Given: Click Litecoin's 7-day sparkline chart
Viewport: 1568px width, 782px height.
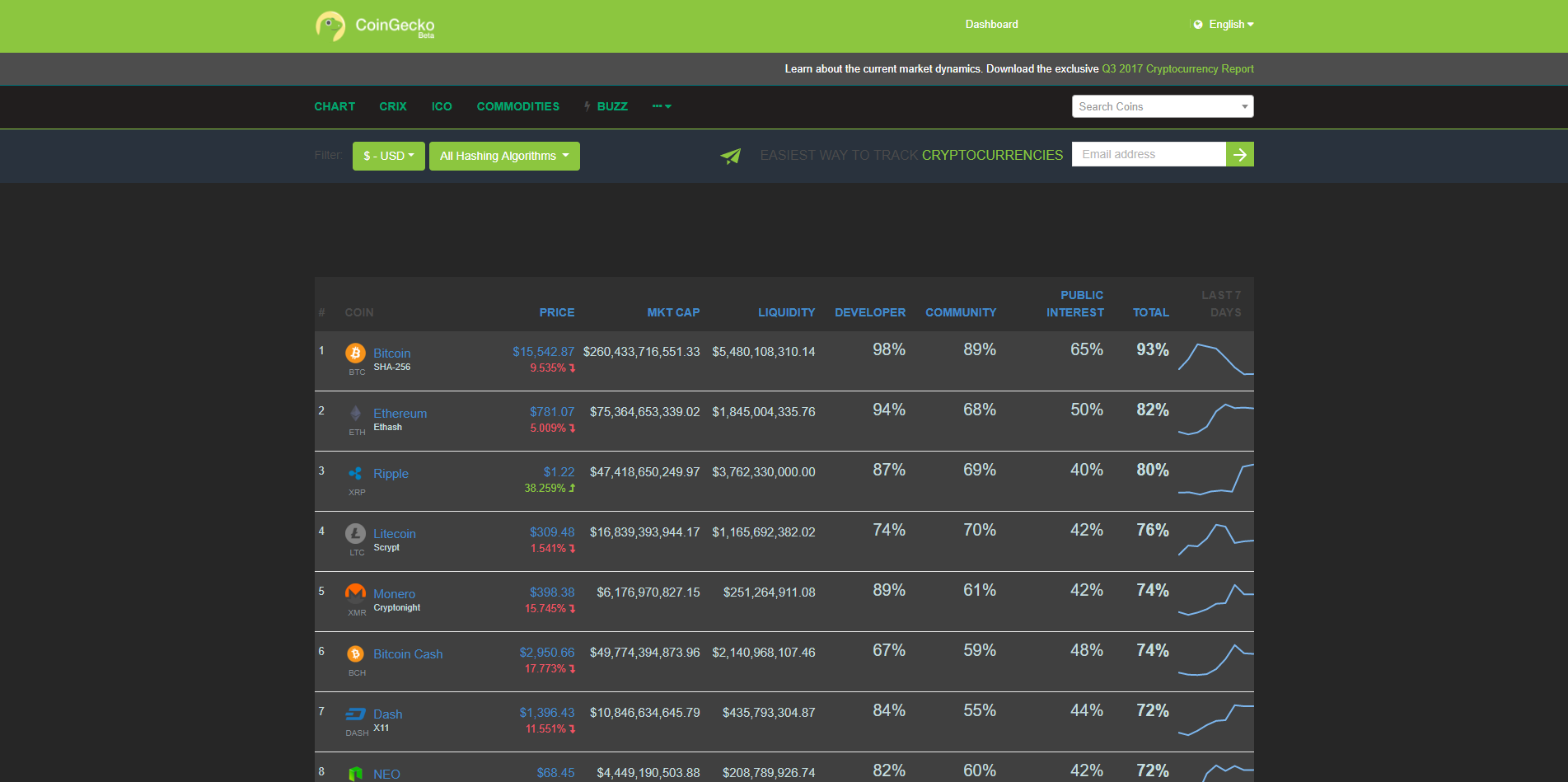Looking at the screenshot, I should point(1216,540).
